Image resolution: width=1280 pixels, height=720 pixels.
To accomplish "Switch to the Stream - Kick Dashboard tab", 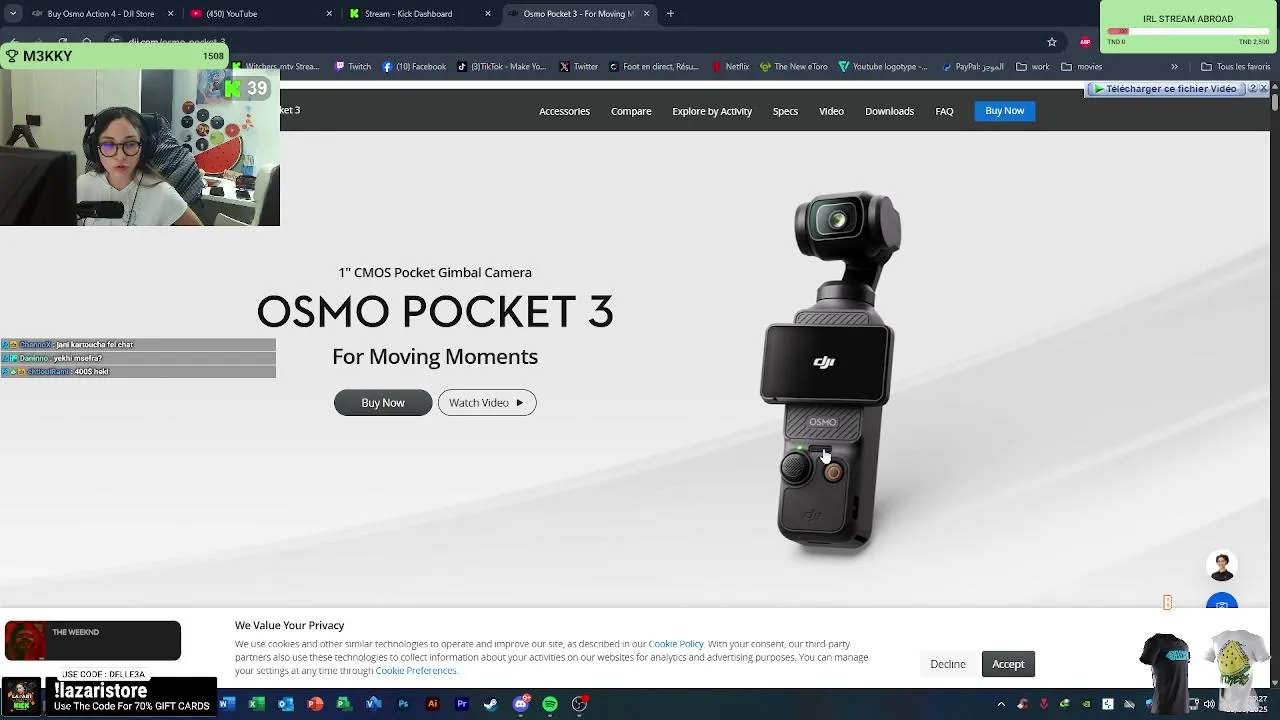I will point(420,14).
